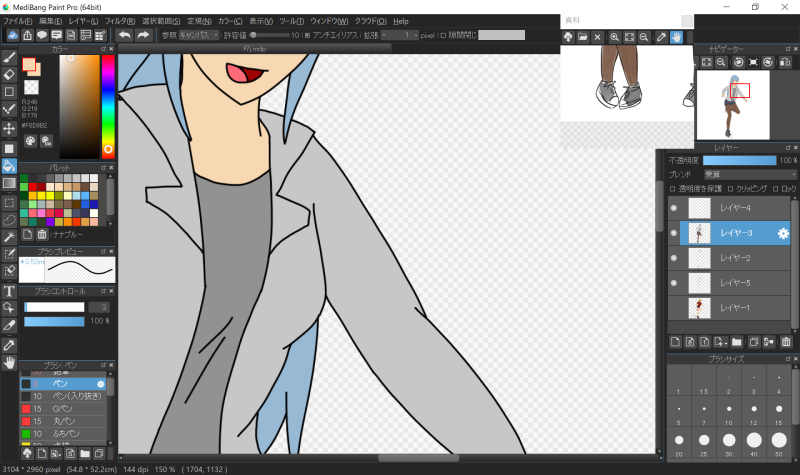The image size is (800, 475).
Task: Open the フィルタ menu
Action: [120, 21]
